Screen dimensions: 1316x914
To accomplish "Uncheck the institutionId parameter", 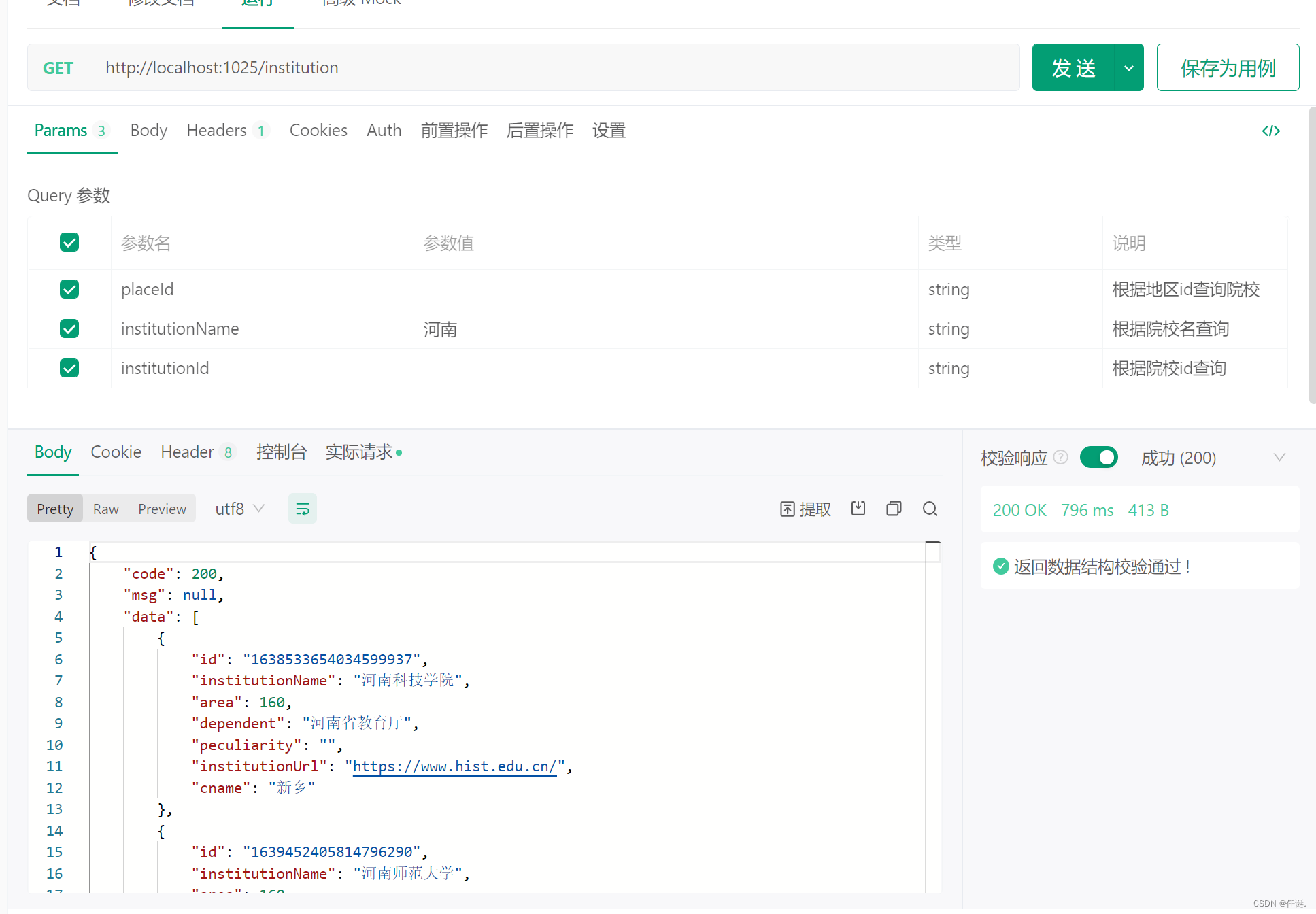I will coord(69,368).
